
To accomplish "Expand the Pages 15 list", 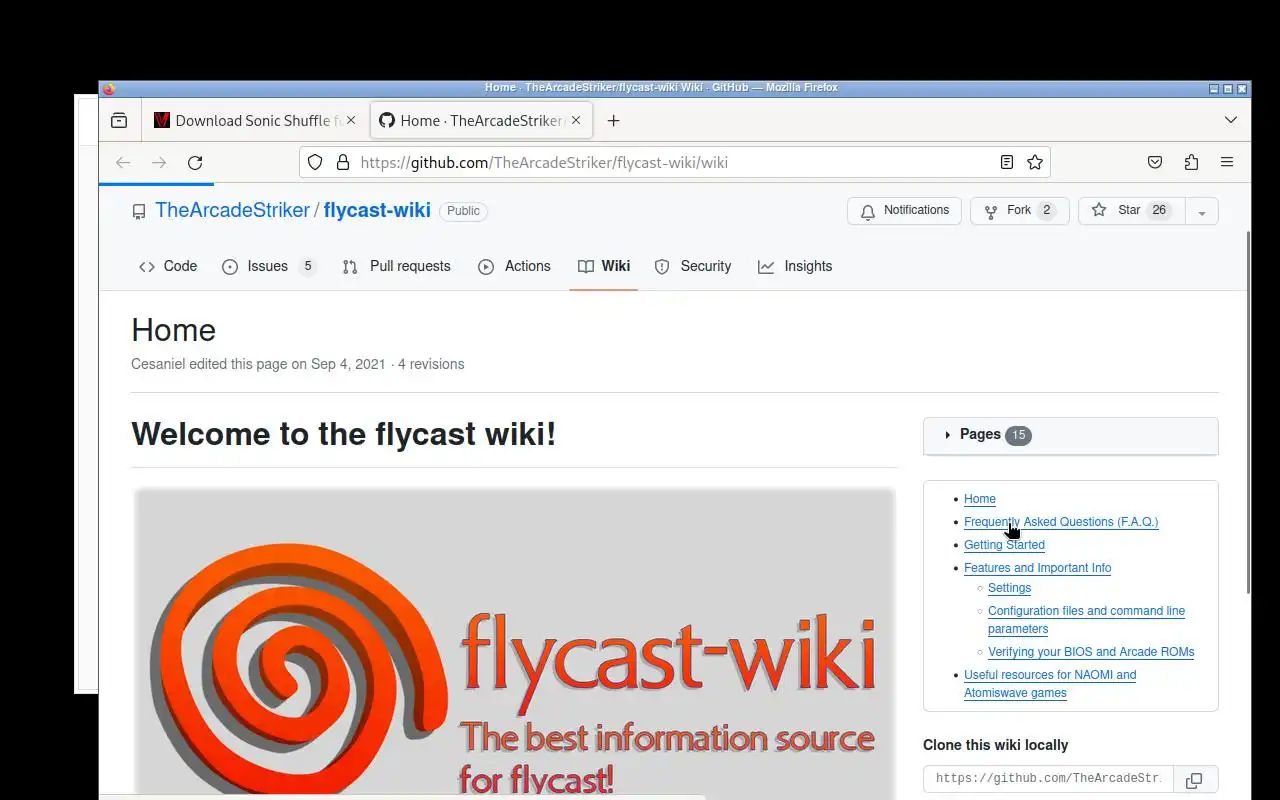I will [1070, 435].
